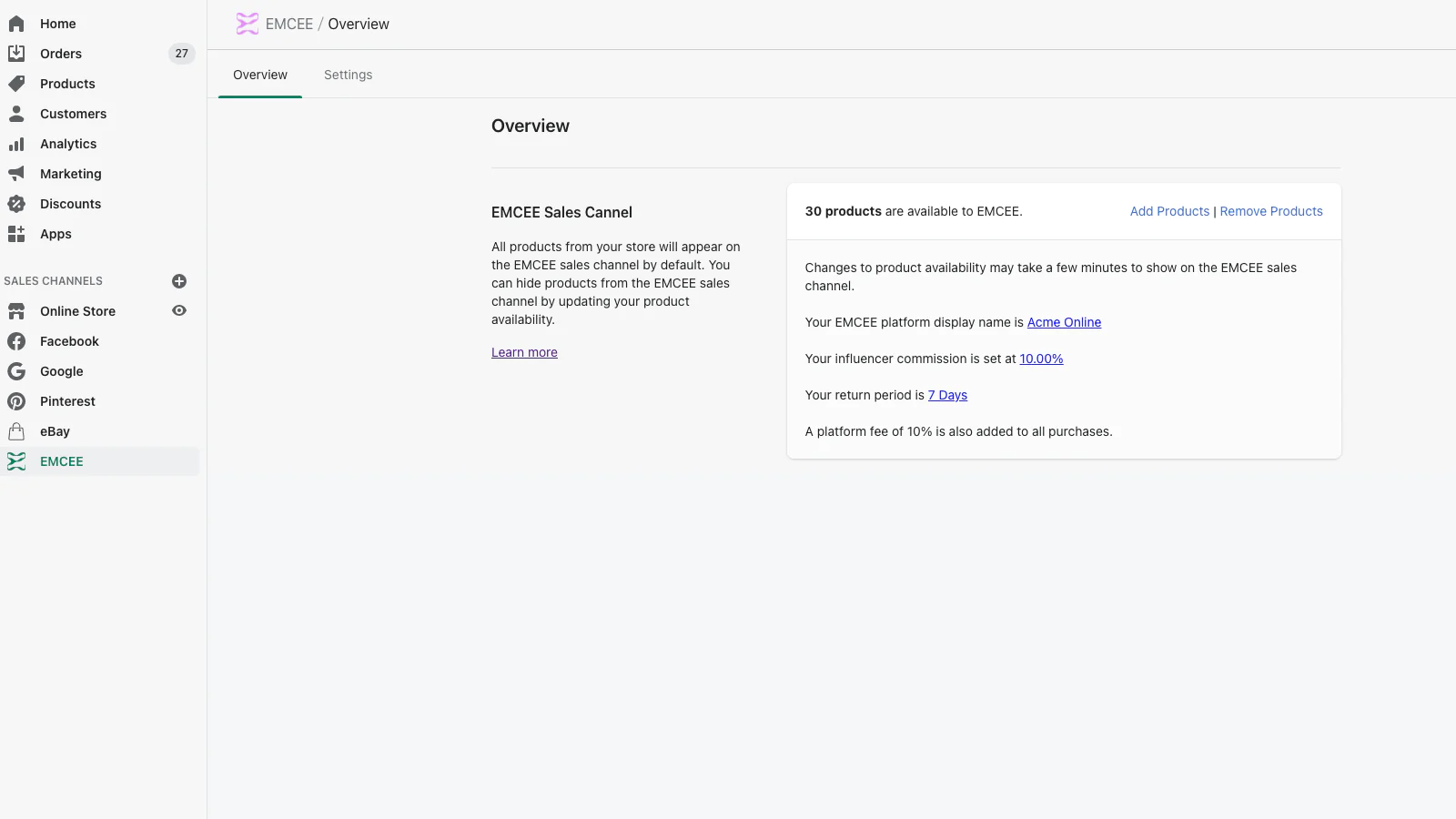Screen dimensions: 1456x819
Task: Click the "EMCEE Sales Cannel" heading
Action: pyautogui.click(x=561, y=212)
